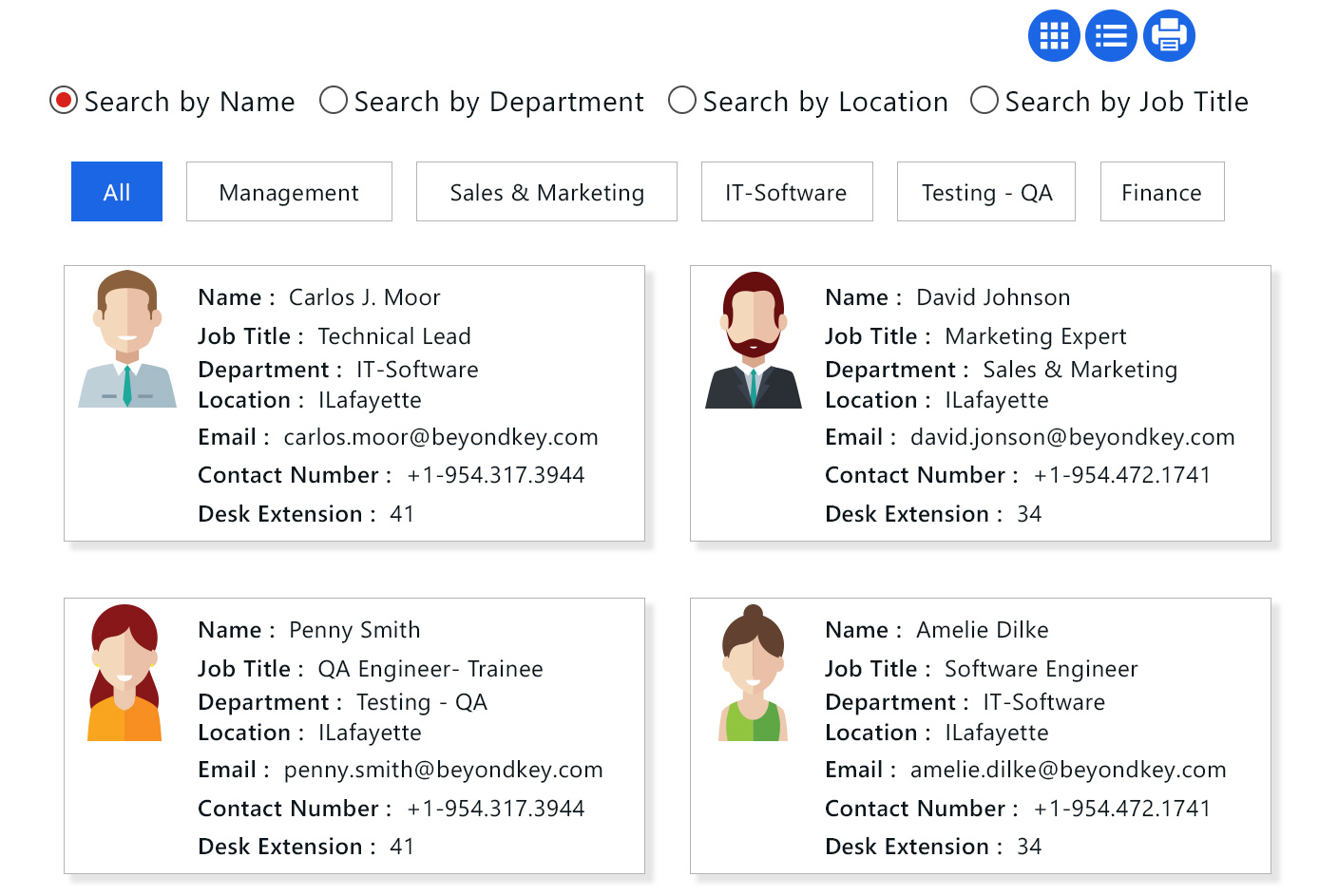Select Search by Job Title option
Image resolution: width=1338 pixels, height=896 pixels.
tap(984, 101)
